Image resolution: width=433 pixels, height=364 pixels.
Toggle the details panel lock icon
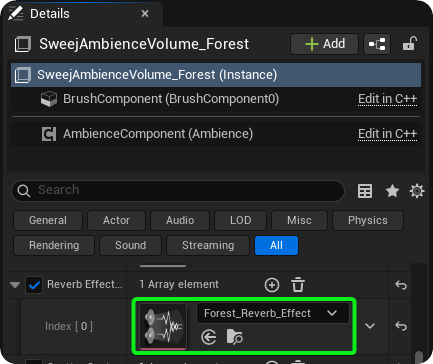(x=409, y=44)
